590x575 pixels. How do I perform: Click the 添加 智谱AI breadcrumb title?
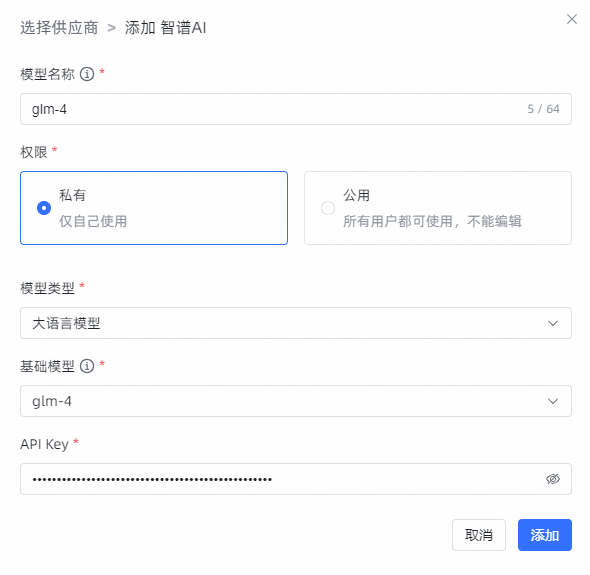(x=166, y=28)
